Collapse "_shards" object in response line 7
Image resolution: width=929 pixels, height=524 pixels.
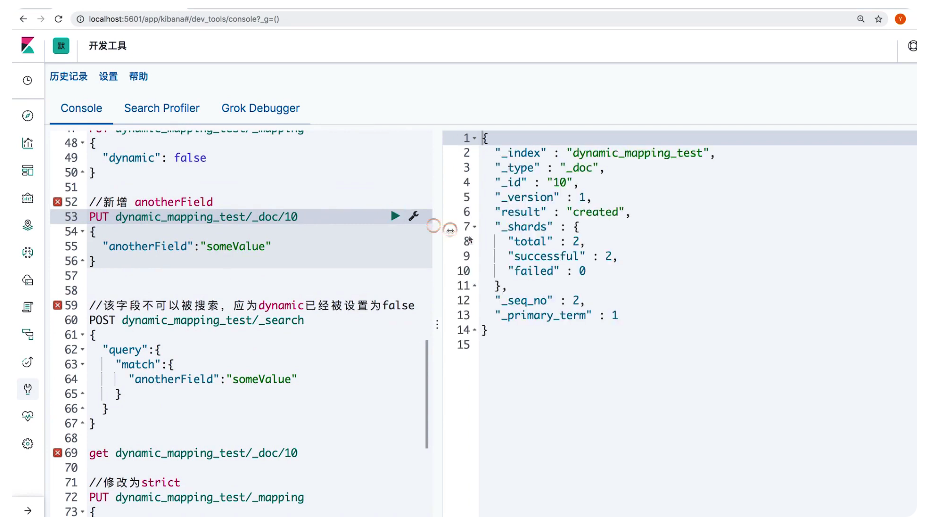474,227
